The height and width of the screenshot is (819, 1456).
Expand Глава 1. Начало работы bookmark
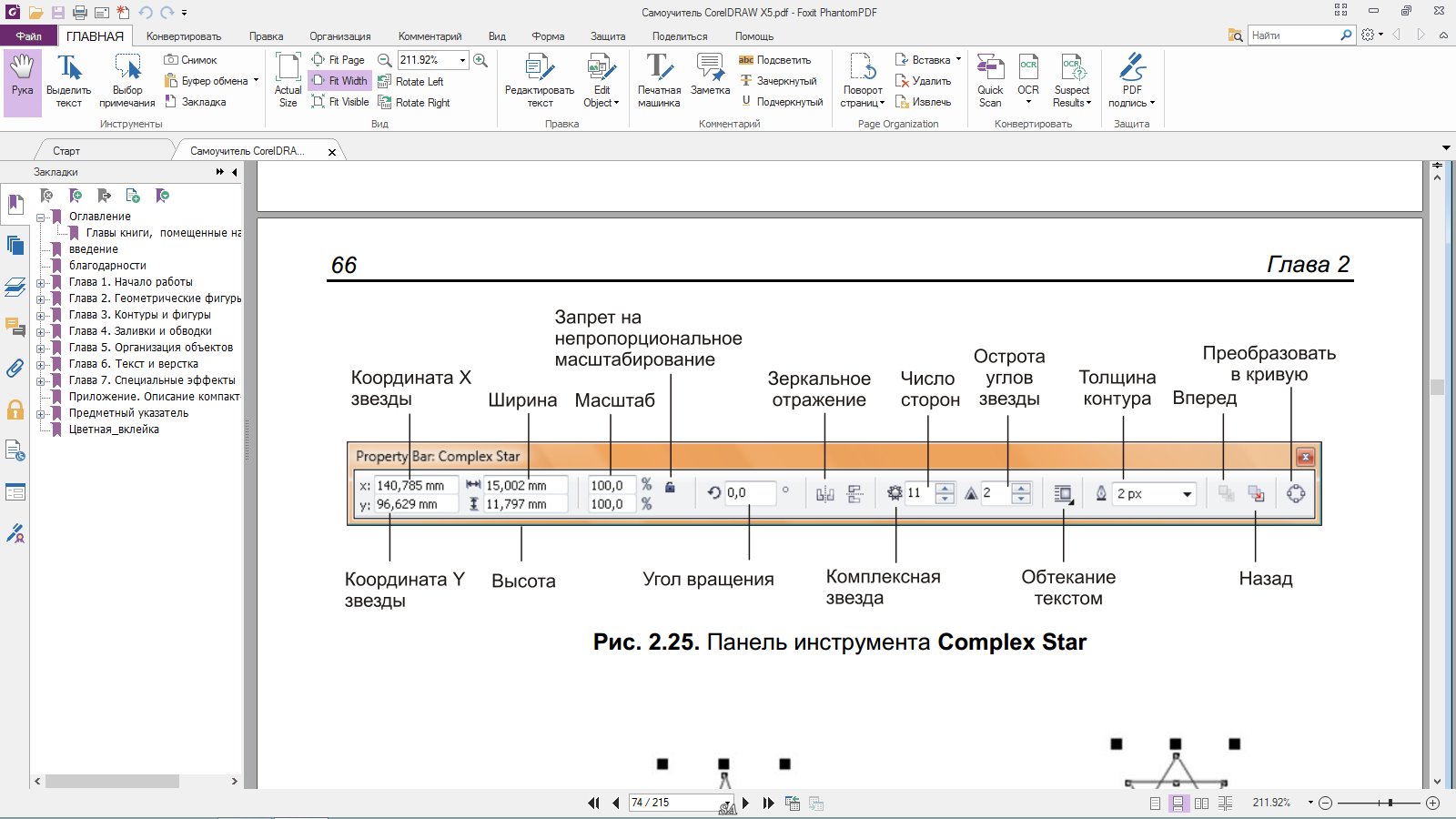(x=40, y=283)
